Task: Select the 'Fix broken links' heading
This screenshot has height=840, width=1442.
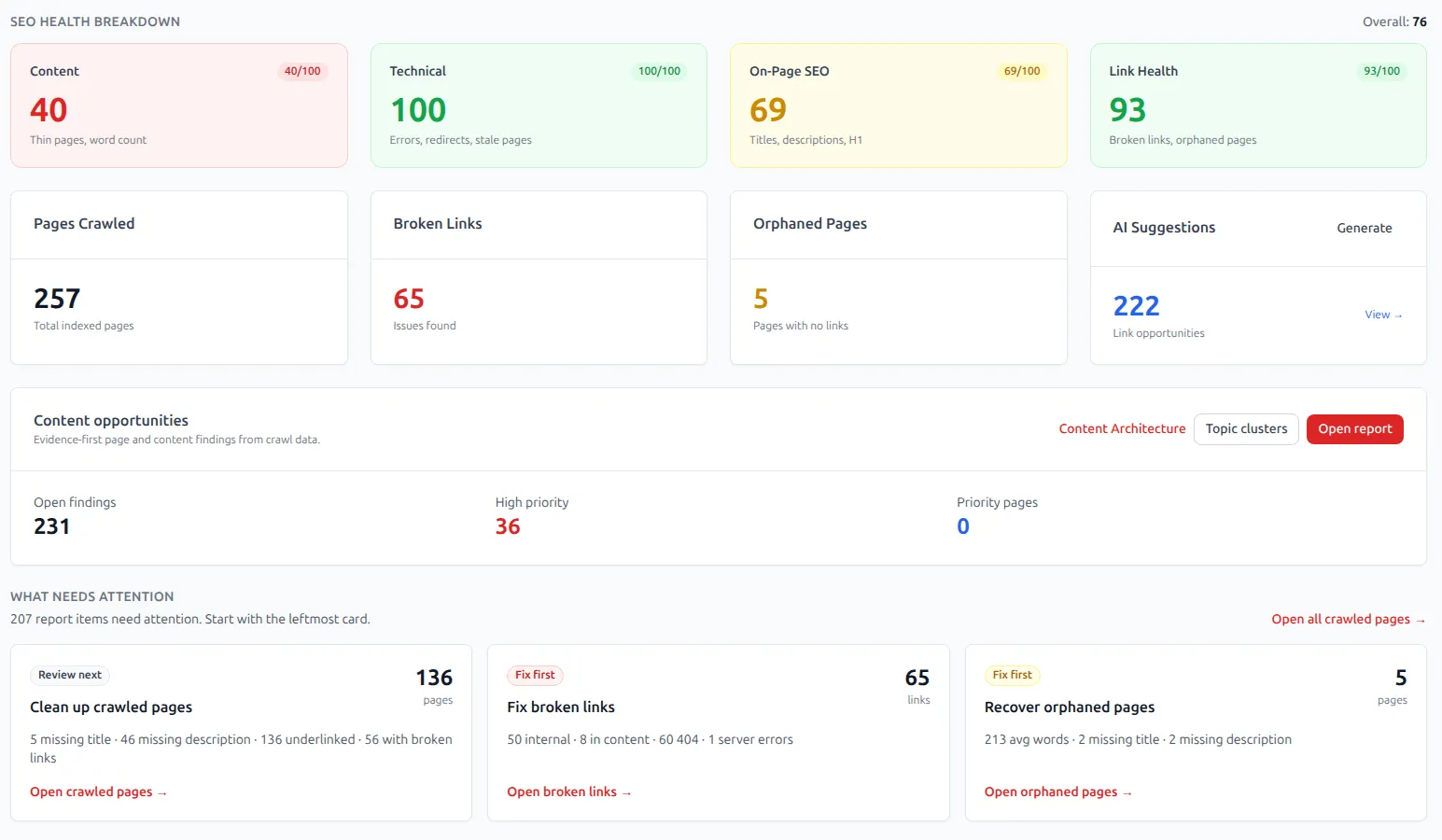Action: tap(561, 707)
